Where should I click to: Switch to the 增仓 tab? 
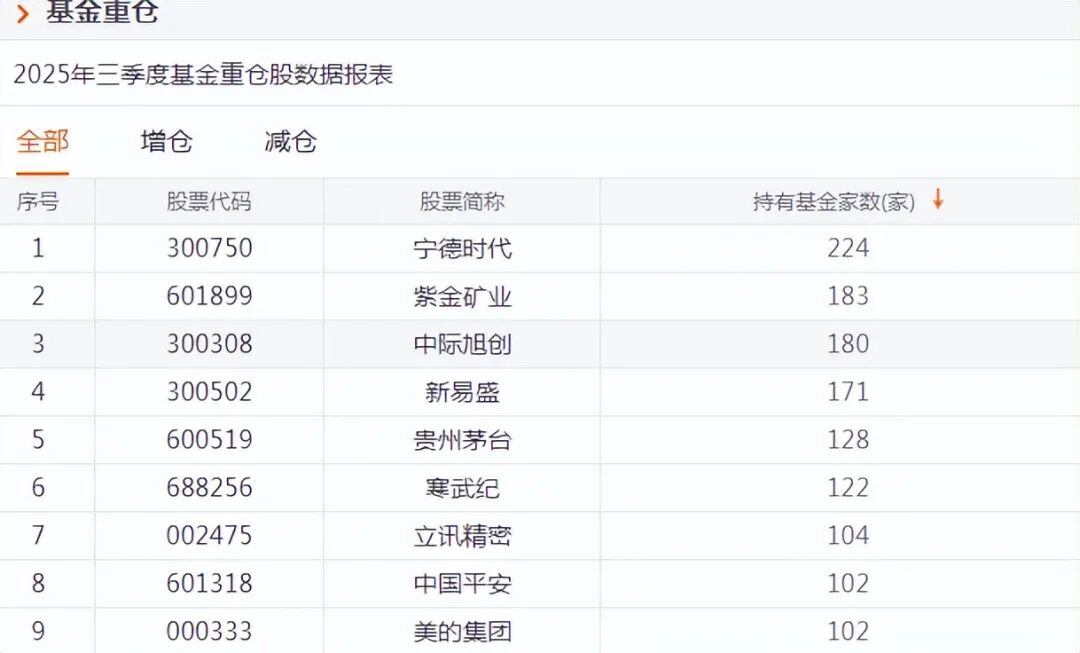167,141
